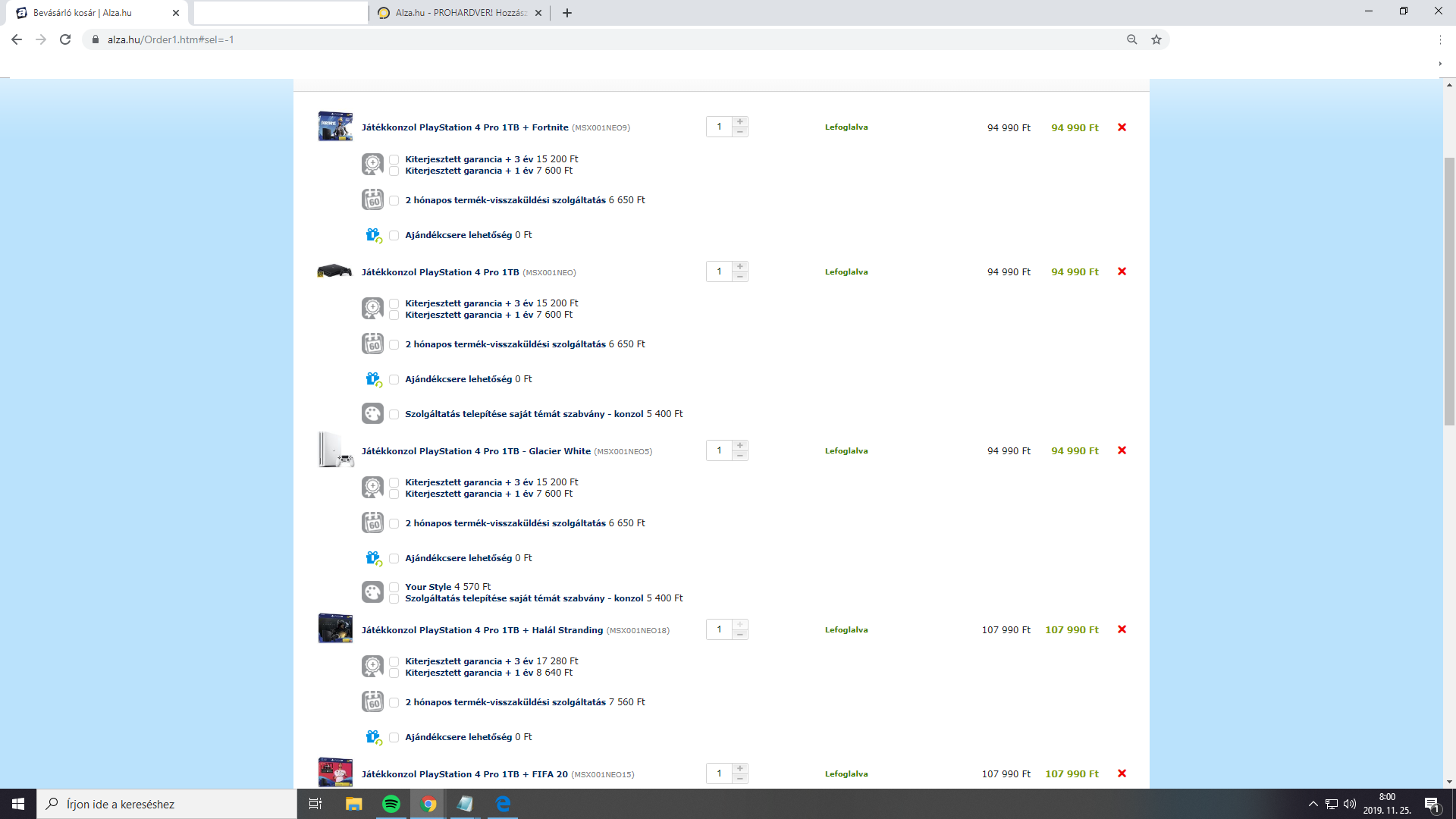Enable gift exchange for plain PS4 Pro
The width and height of the screenshot is (1456, 819).
coord(394,379)
